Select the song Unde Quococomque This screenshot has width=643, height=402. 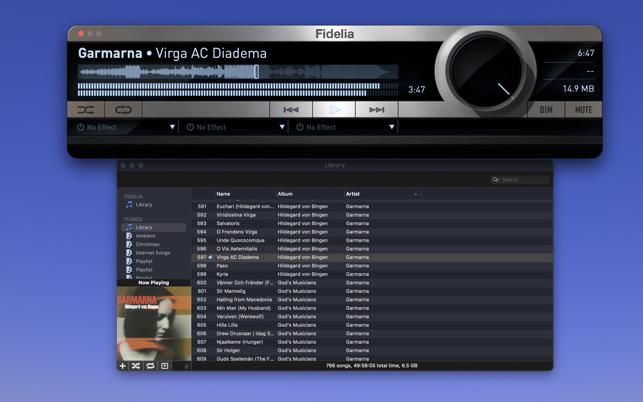pos(240,240)
